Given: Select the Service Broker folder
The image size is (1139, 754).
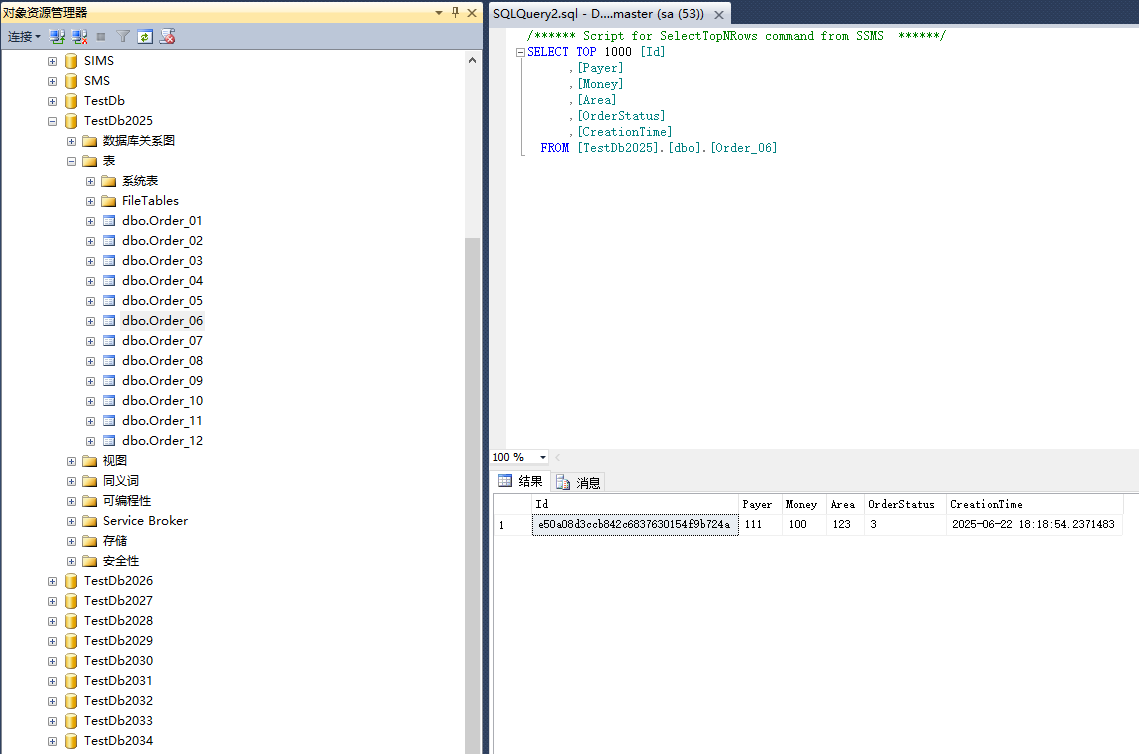Looking at the screenshot, I should [x=145, y=521].
